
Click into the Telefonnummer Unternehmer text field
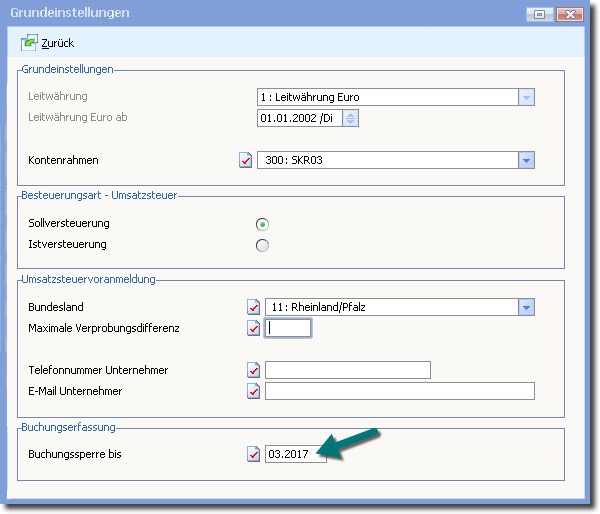click(x=347, y=370)
